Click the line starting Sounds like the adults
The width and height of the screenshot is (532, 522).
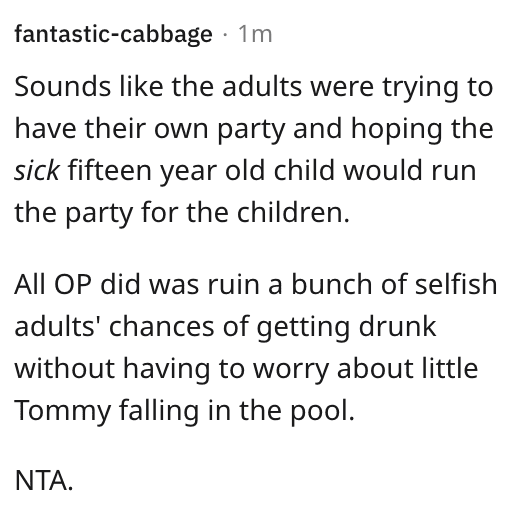pyautogui.click(x=253, y=87)
